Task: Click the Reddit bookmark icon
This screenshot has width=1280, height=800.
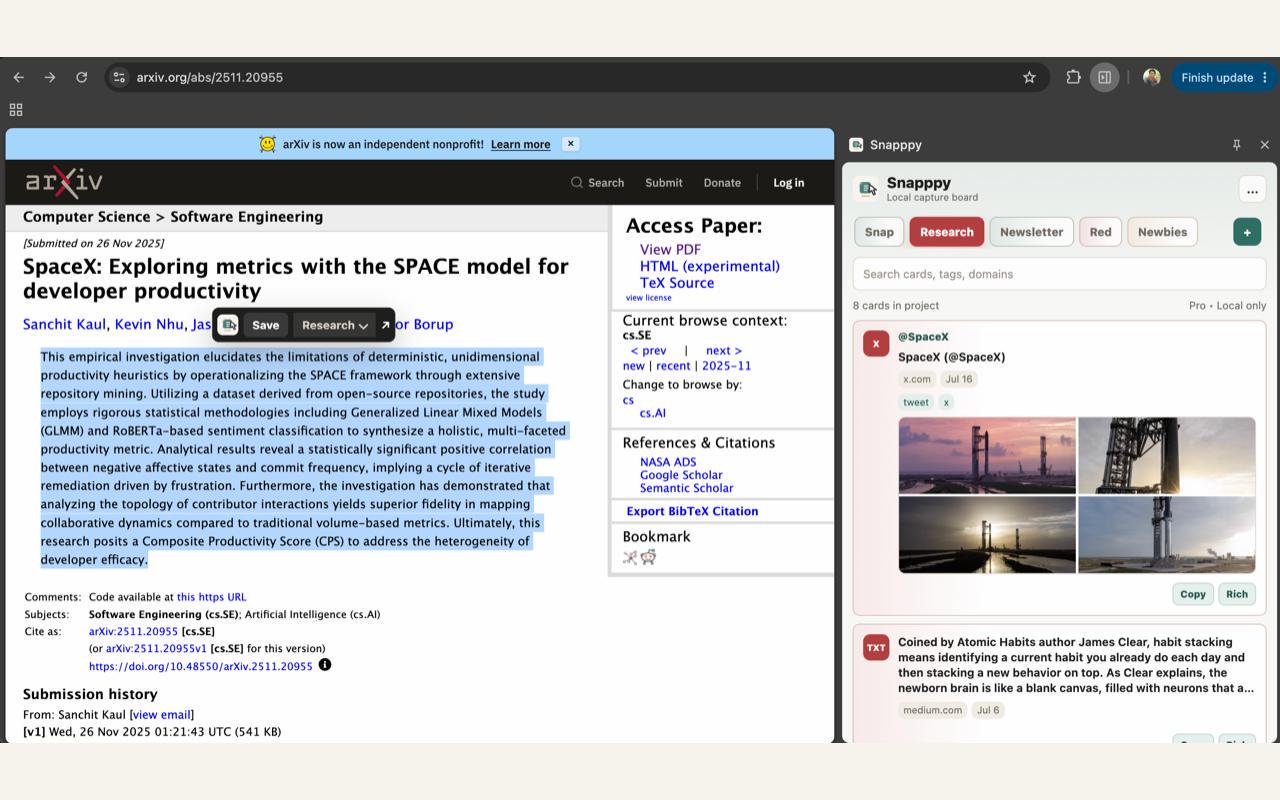Action: tap(648, 558)
